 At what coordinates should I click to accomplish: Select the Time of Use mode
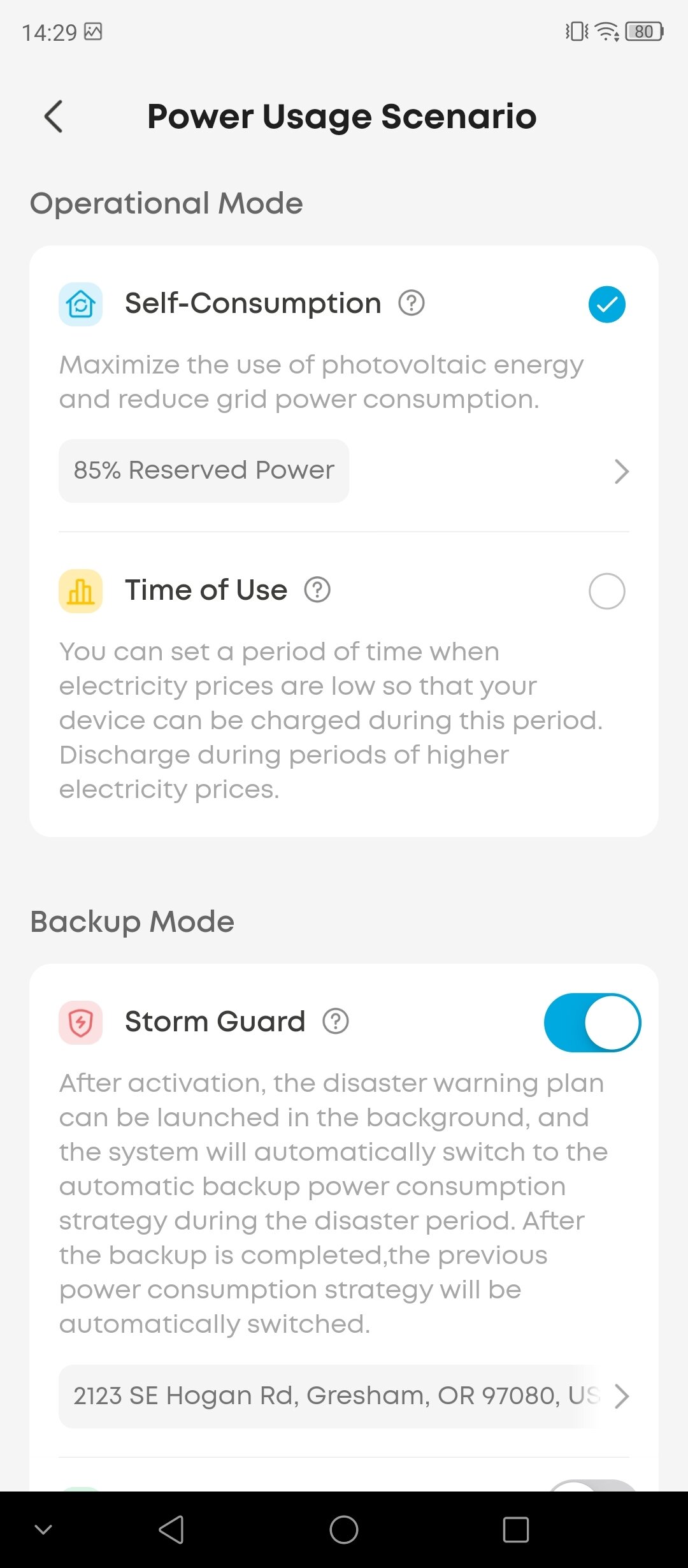click(606, 591)
